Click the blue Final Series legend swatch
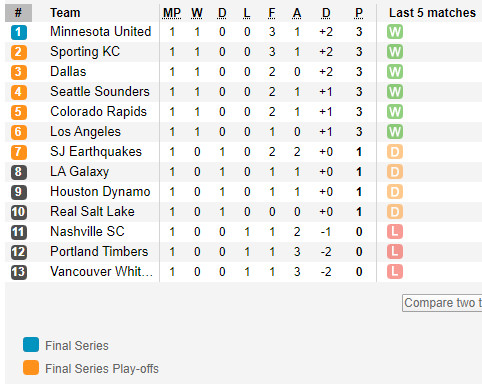 tap(31, 345)
